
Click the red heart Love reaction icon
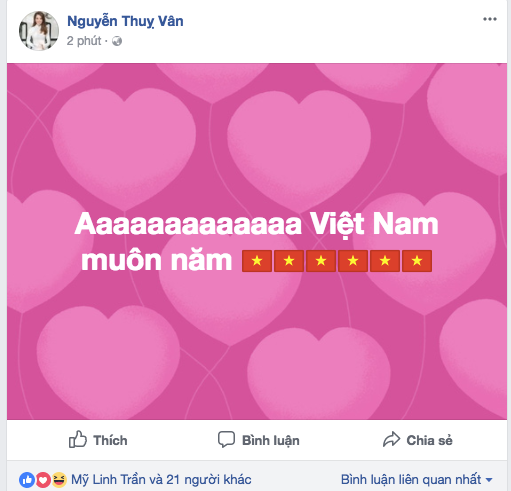pos(43,480)
